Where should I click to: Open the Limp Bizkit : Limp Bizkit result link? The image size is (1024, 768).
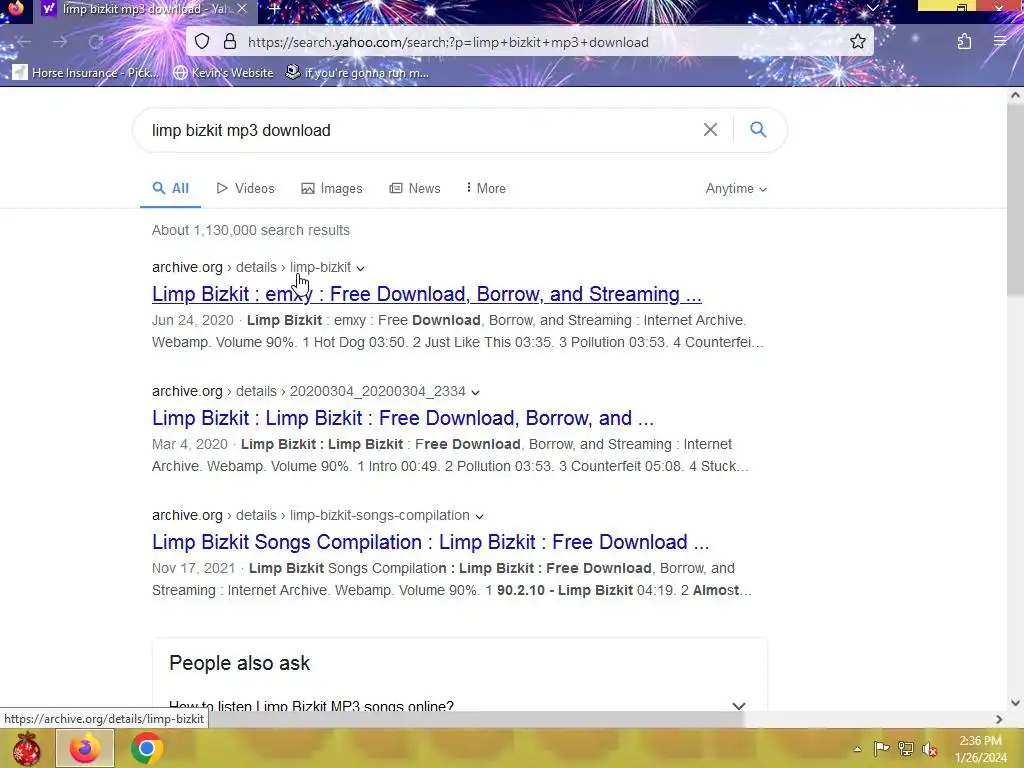click(402, 418)
